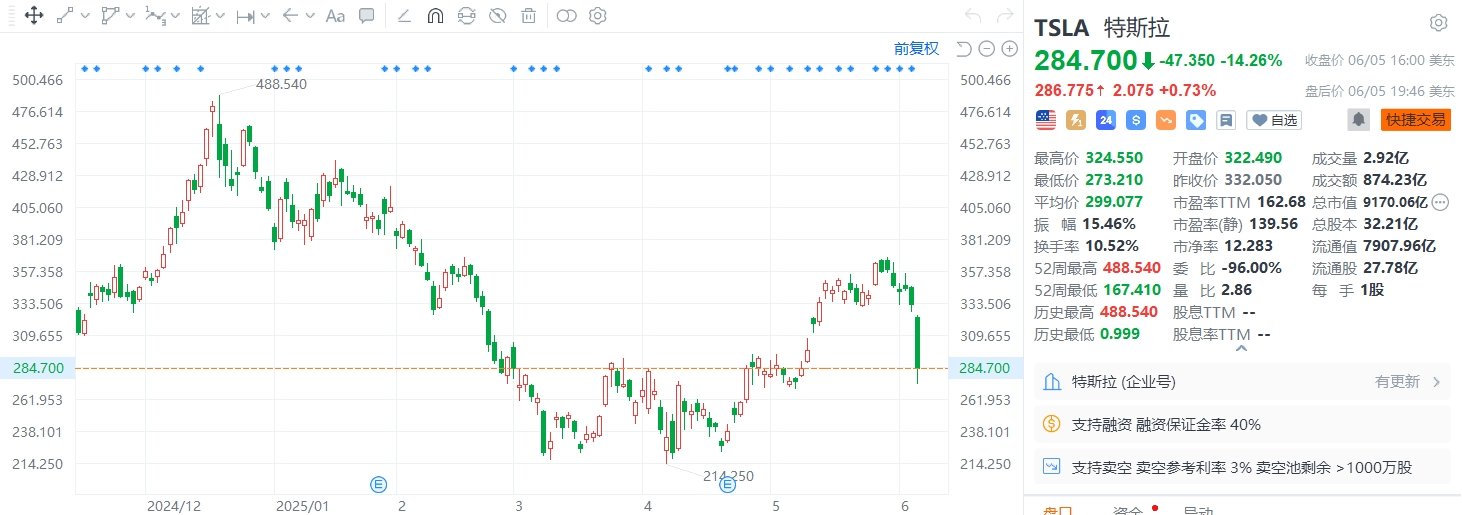Open arrow annotation tool dropdown arrow
This screenshot has height=515, width=1462.
pyautogui.click(x=310, y=16)
